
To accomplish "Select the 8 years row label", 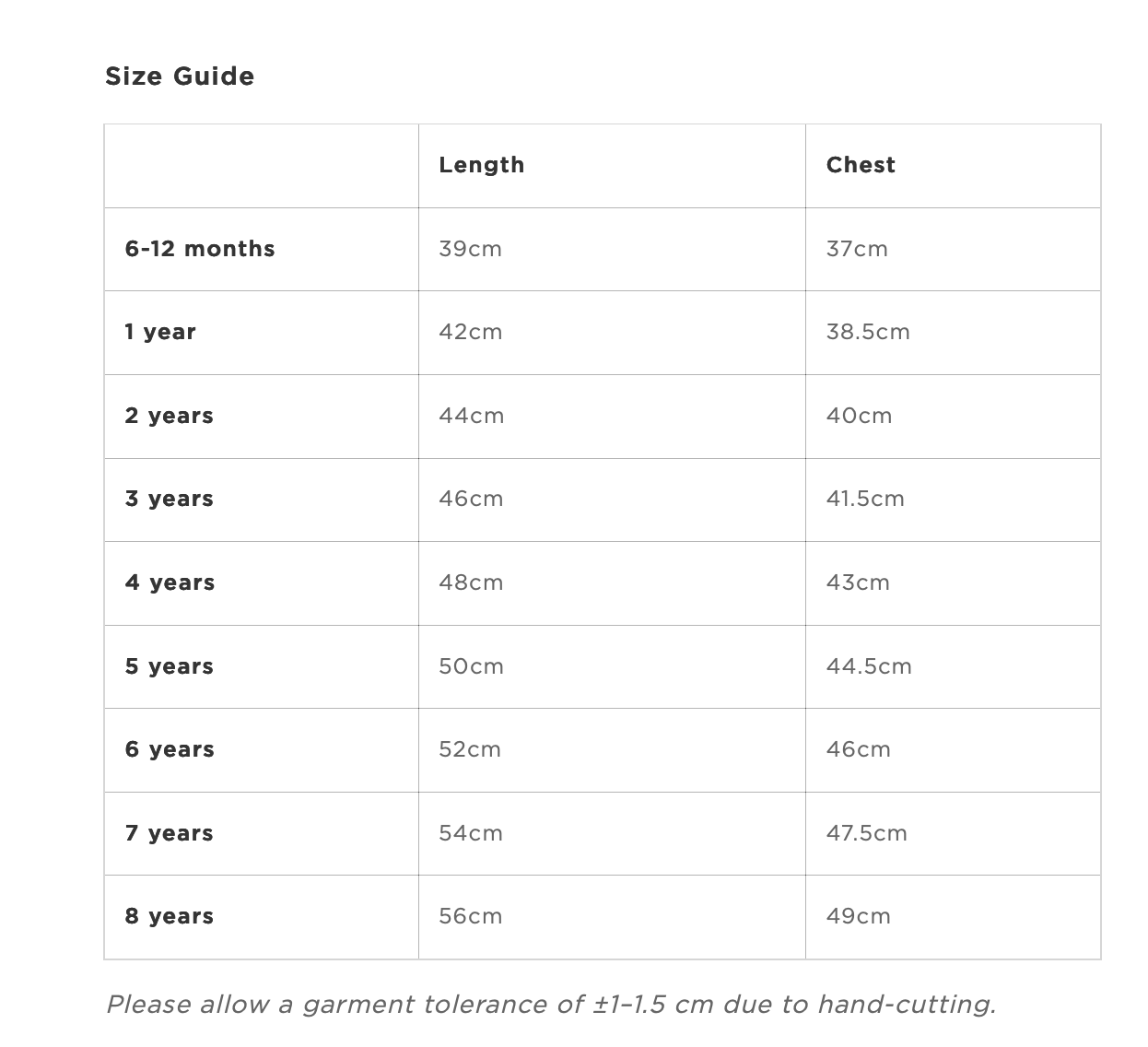I will (x=170, y=916).
